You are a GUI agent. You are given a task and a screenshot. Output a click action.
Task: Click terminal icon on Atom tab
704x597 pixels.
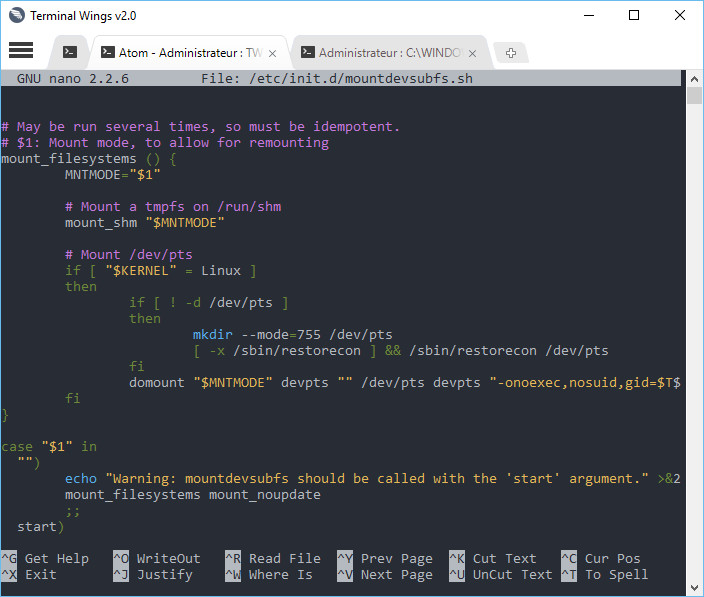pos(107,52)
